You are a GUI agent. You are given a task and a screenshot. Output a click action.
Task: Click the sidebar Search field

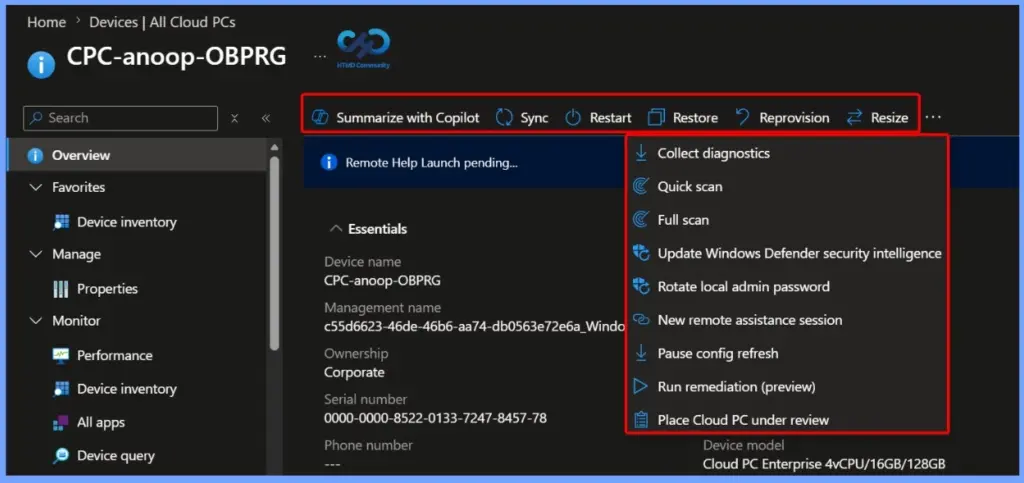(121, 118)
